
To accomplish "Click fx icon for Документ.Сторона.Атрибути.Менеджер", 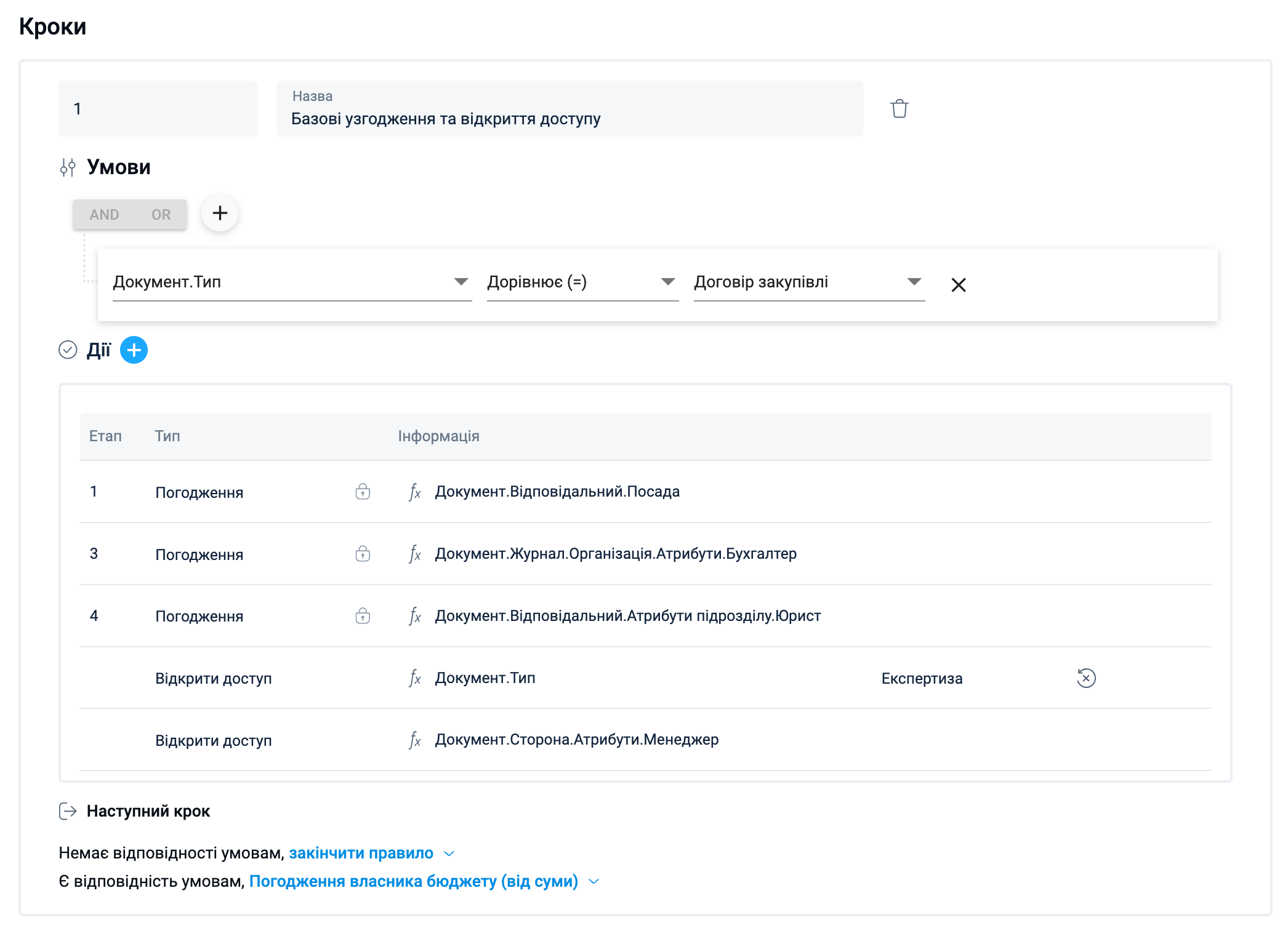I will pyautogui.click(x=415, y=740).
